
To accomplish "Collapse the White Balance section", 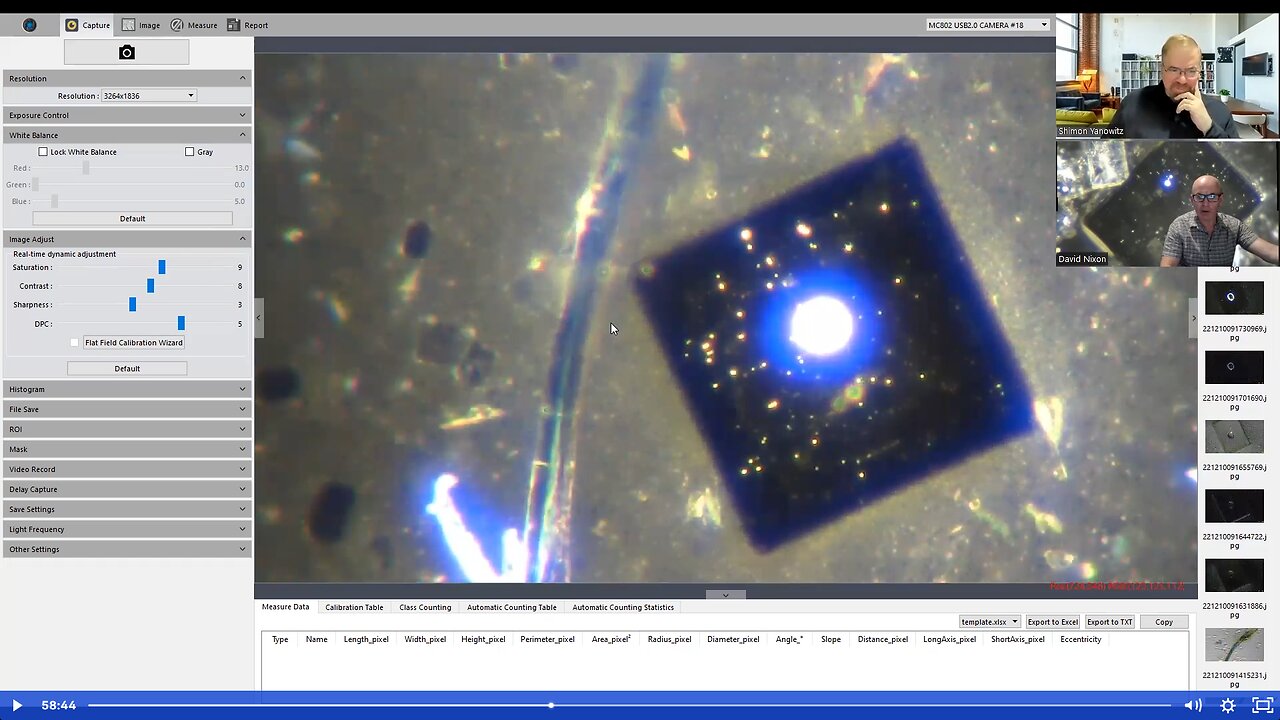I will pos(126,135).
